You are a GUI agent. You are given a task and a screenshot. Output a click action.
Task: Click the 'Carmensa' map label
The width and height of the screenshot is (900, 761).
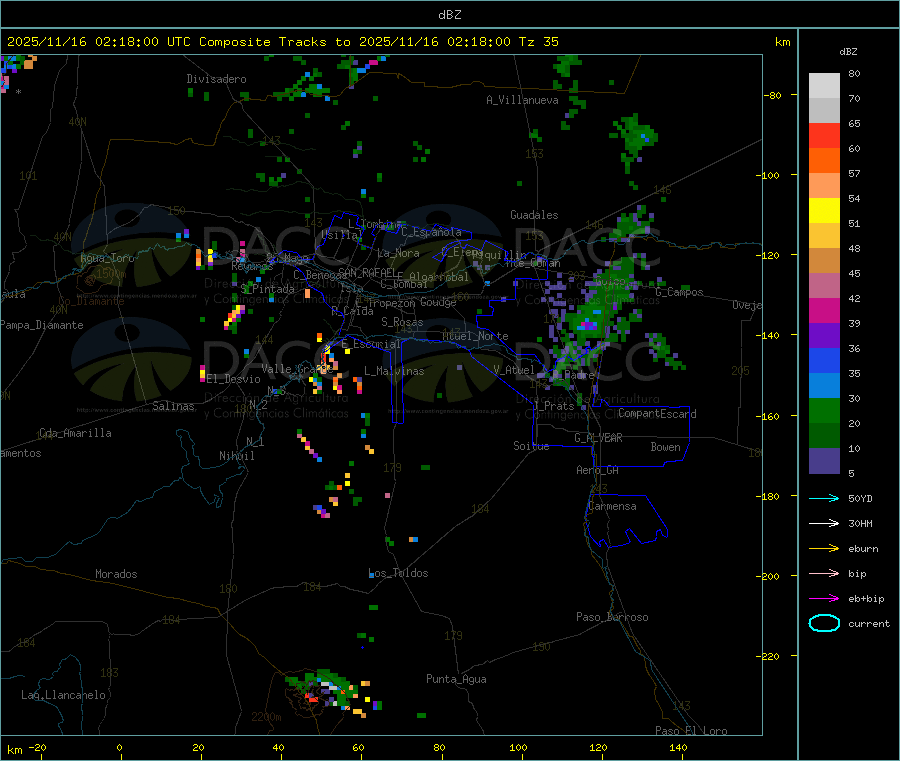[x=612, y=507]
